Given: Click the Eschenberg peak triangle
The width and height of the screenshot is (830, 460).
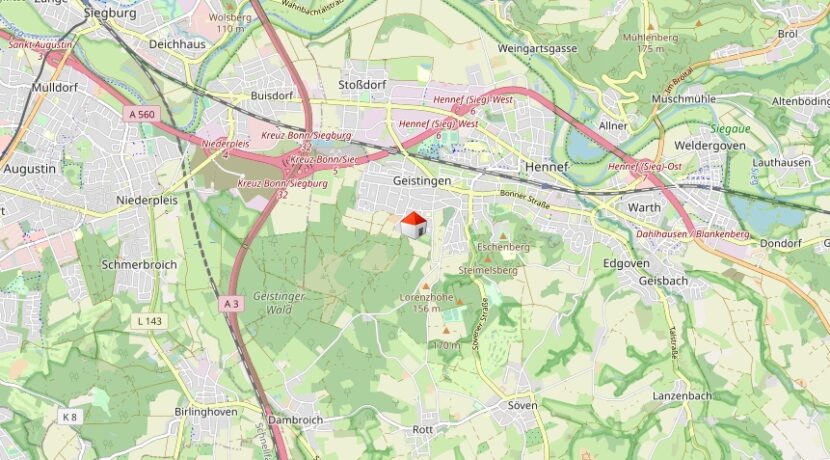Looking at the screenshot, I should point(503,236).
